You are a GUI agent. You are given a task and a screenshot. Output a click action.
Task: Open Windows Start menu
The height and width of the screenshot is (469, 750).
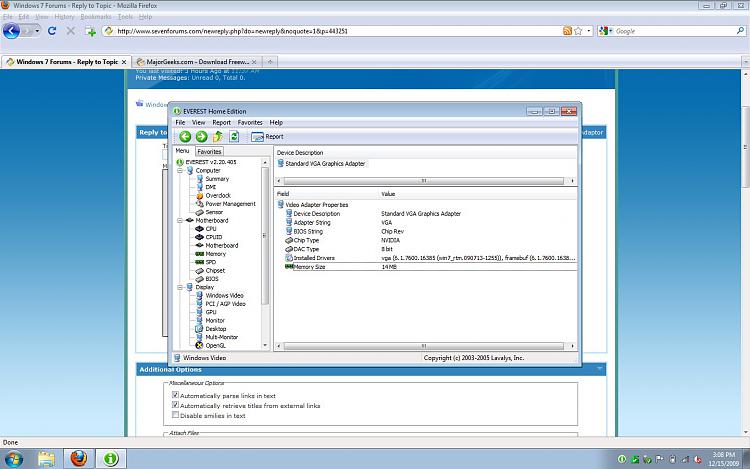[13, 459]
